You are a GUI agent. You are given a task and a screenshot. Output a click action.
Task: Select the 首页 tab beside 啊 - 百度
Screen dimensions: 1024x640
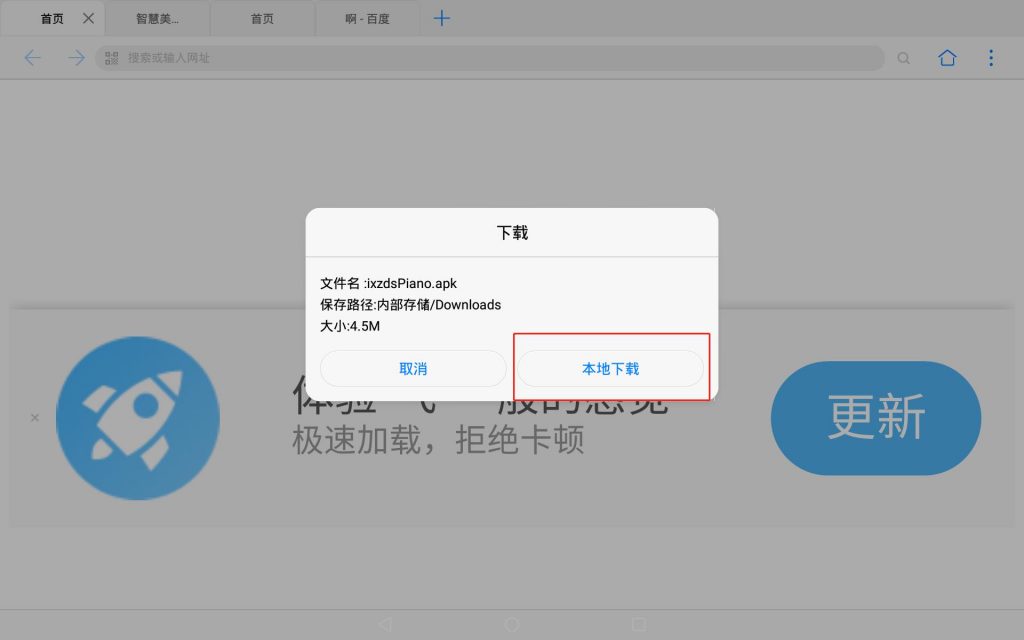[262, 19]
